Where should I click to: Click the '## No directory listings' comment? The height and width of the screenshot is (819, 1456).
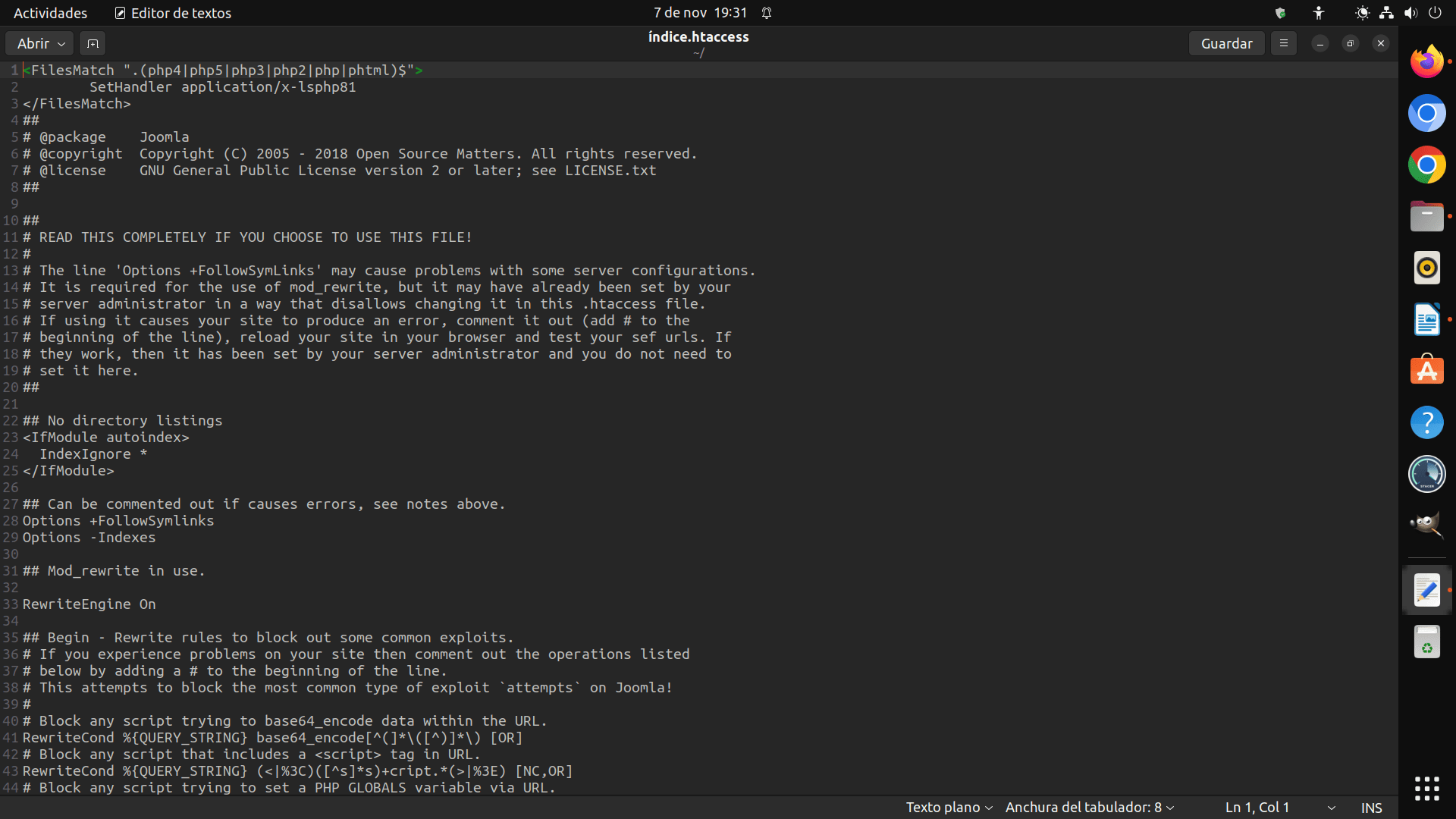pos(122,421)
